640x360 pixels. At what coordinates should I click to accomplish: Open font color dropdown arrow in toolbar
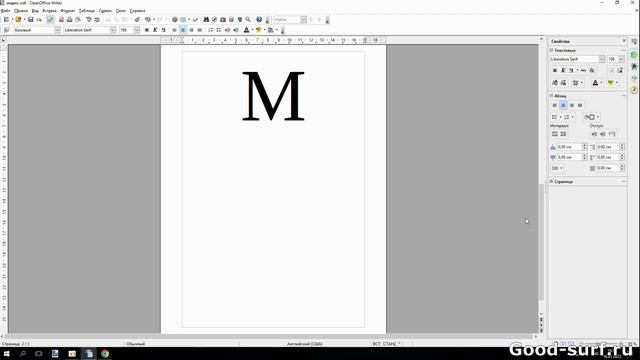tap(252, 30)
